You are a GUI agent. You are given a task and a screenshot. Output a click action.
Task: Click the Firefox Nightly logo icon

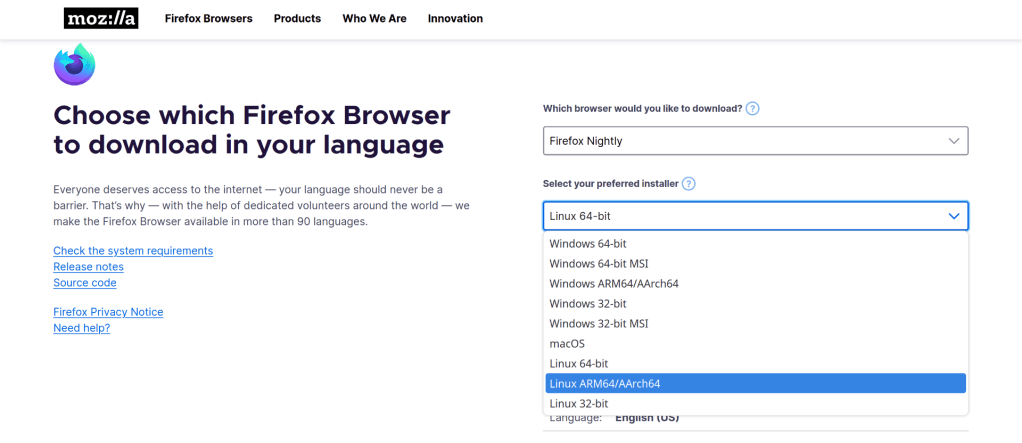pos(74,64)
